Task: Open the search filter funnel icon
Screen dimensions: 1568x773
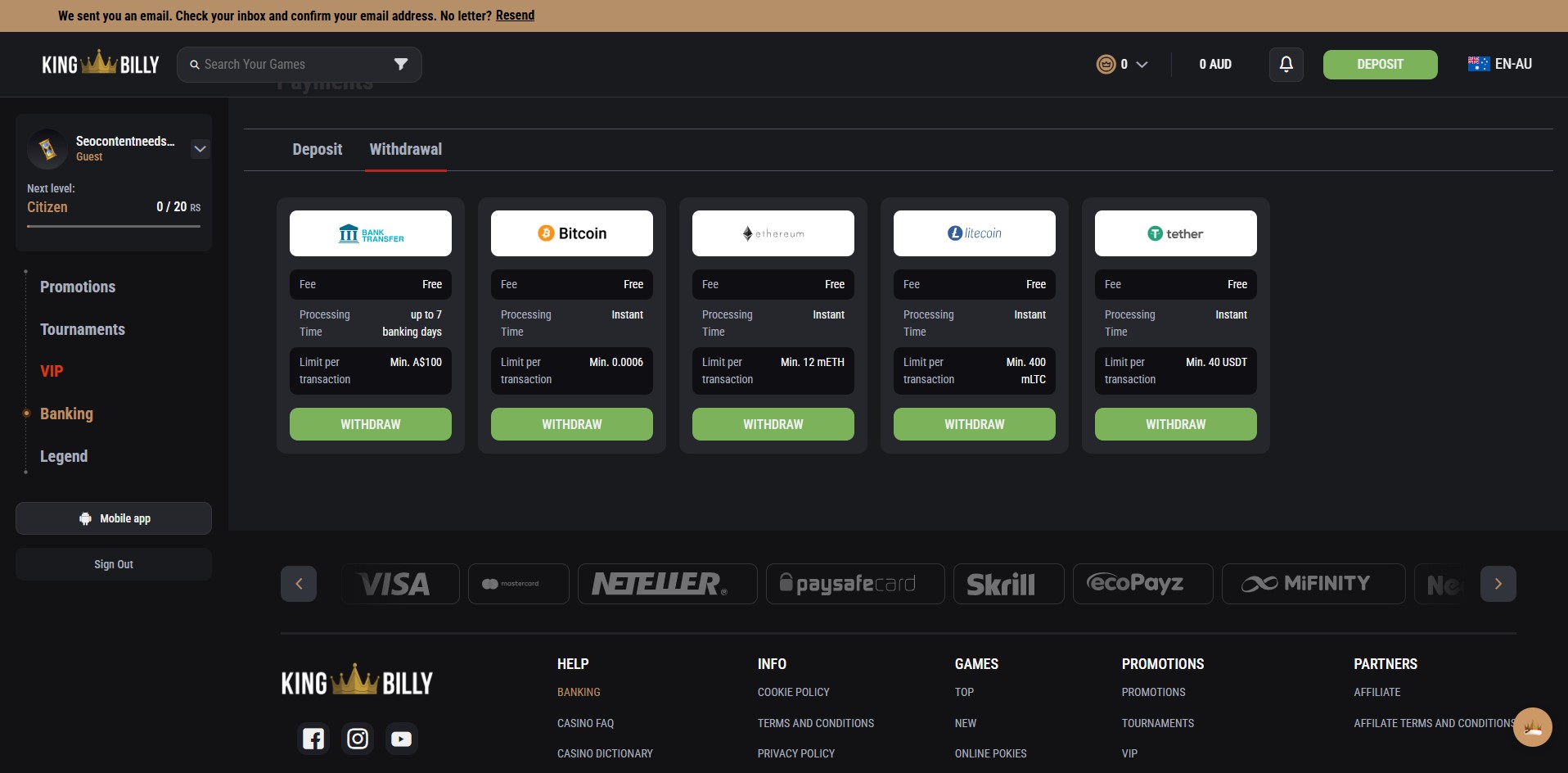Action: tap(401, 64)
